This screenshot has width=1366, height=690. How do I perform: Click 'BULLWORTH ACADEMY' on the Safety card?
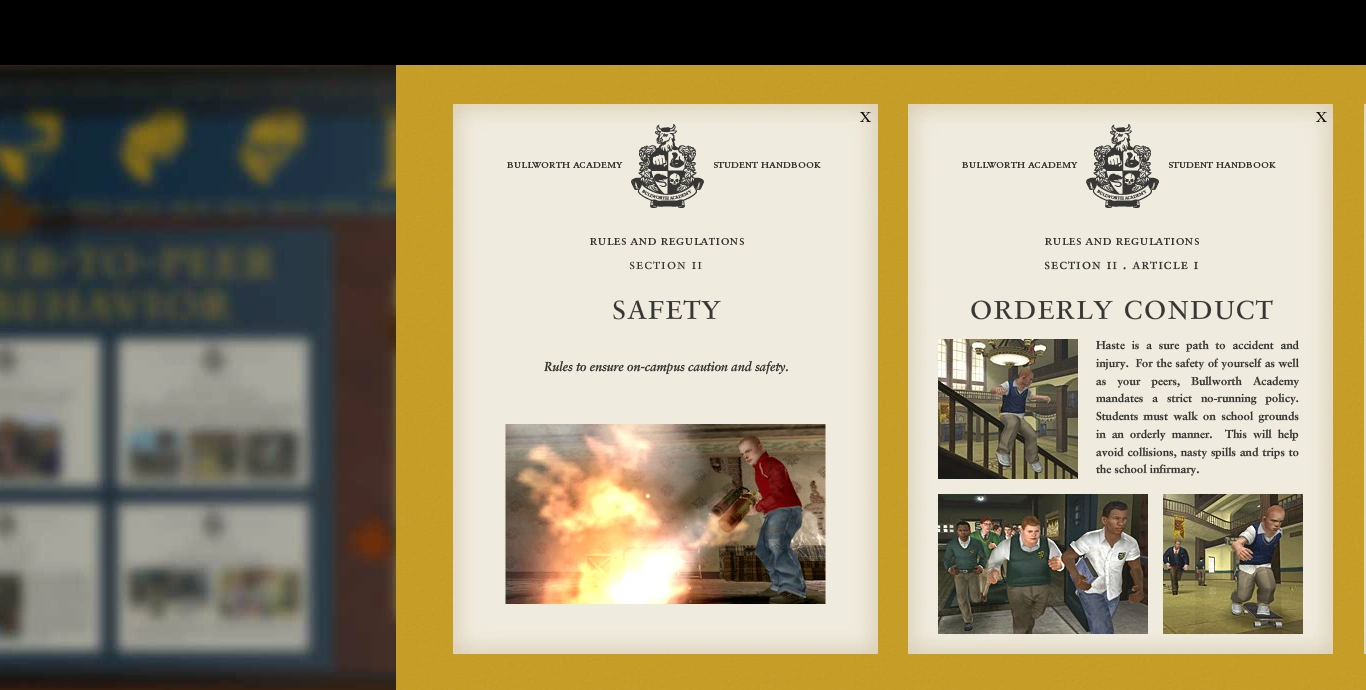(x=565, y=165)
